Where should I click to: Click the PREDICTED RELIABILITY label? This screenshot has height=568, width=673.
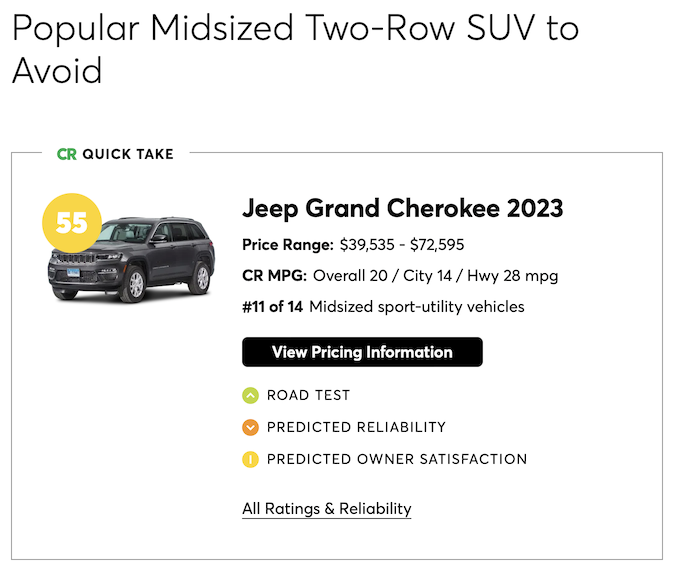pos(356,428)
